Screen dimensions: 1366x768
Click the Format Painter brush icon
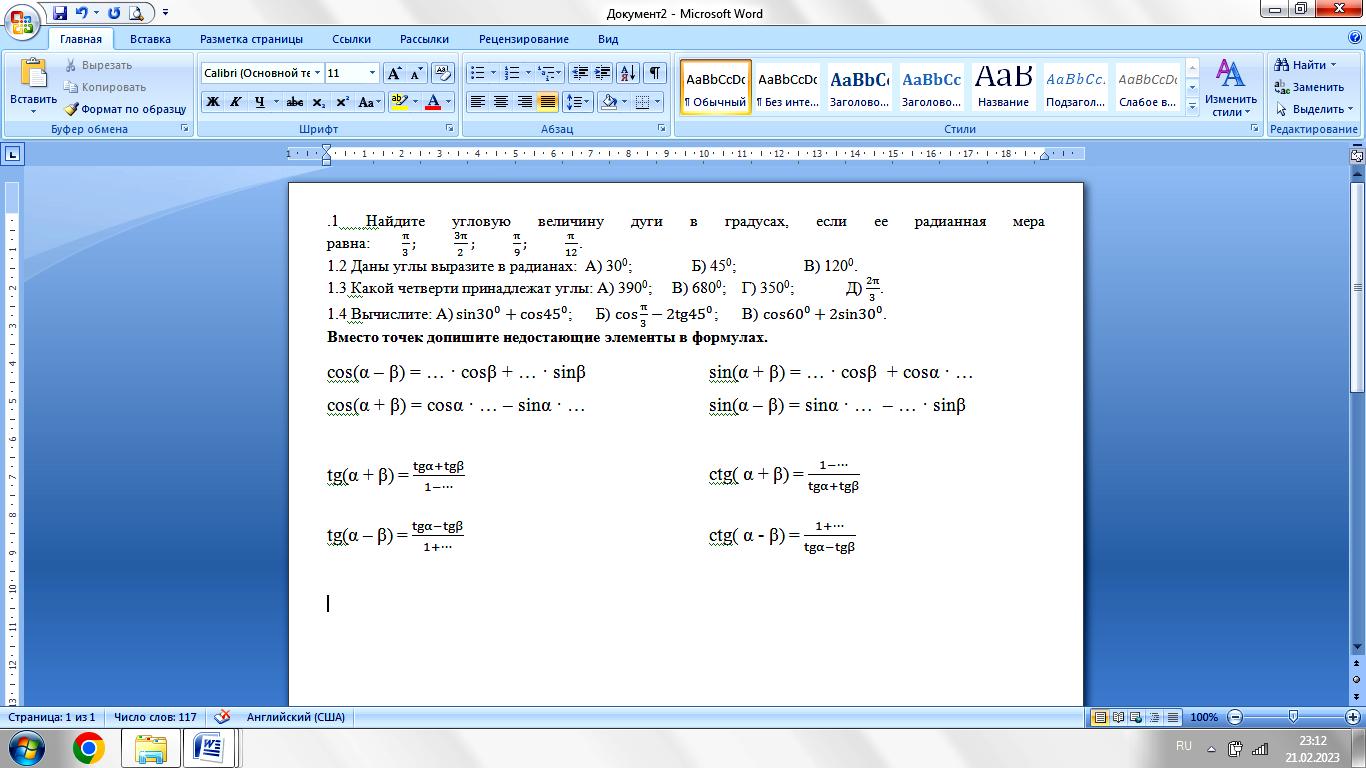72,109
